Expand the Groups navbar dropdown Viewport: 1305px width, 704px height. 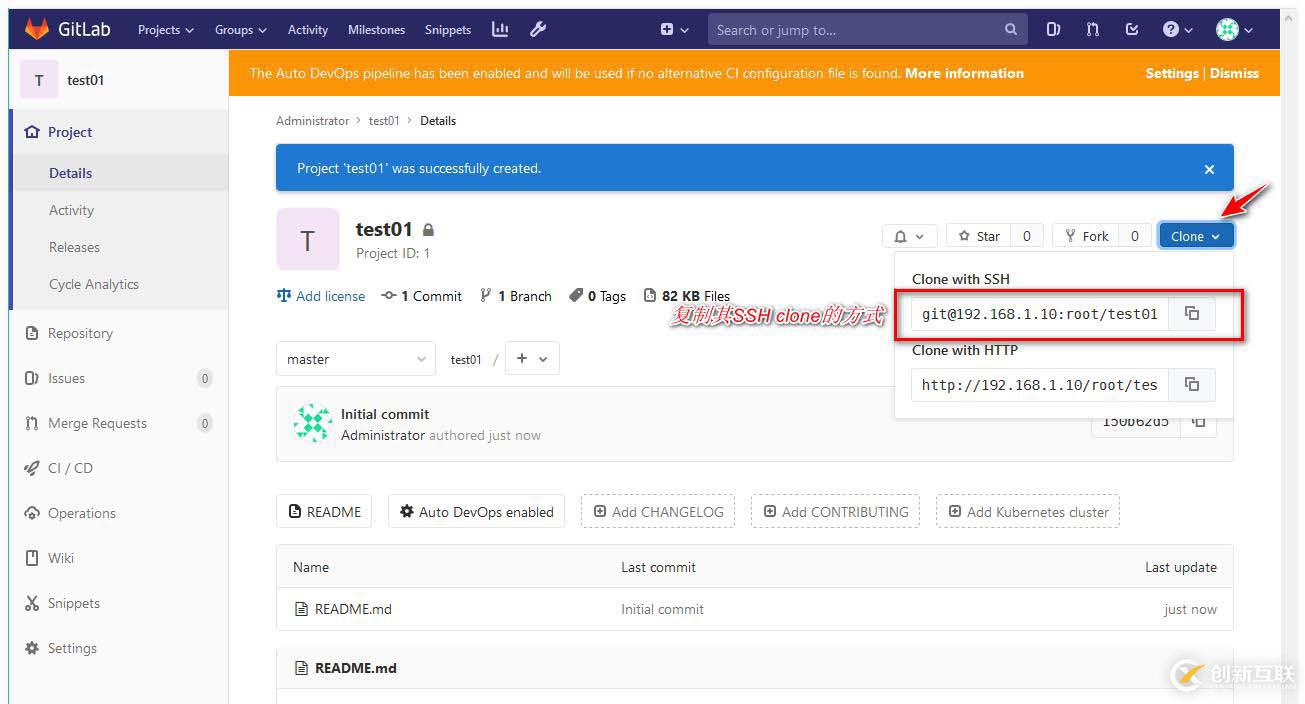[241, 30]
